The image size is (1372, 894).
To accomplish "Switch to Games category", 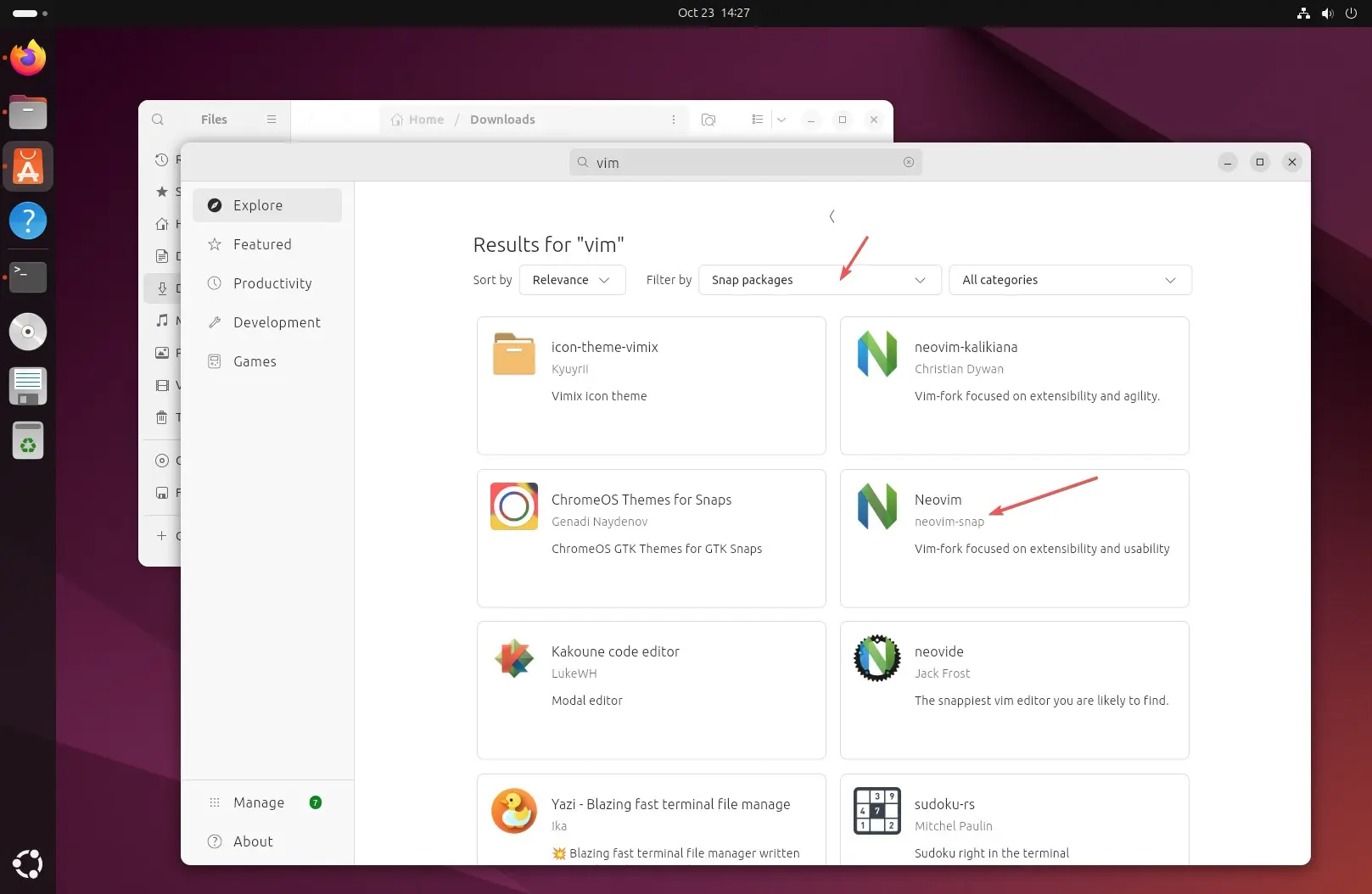I will tap(267, 361).
